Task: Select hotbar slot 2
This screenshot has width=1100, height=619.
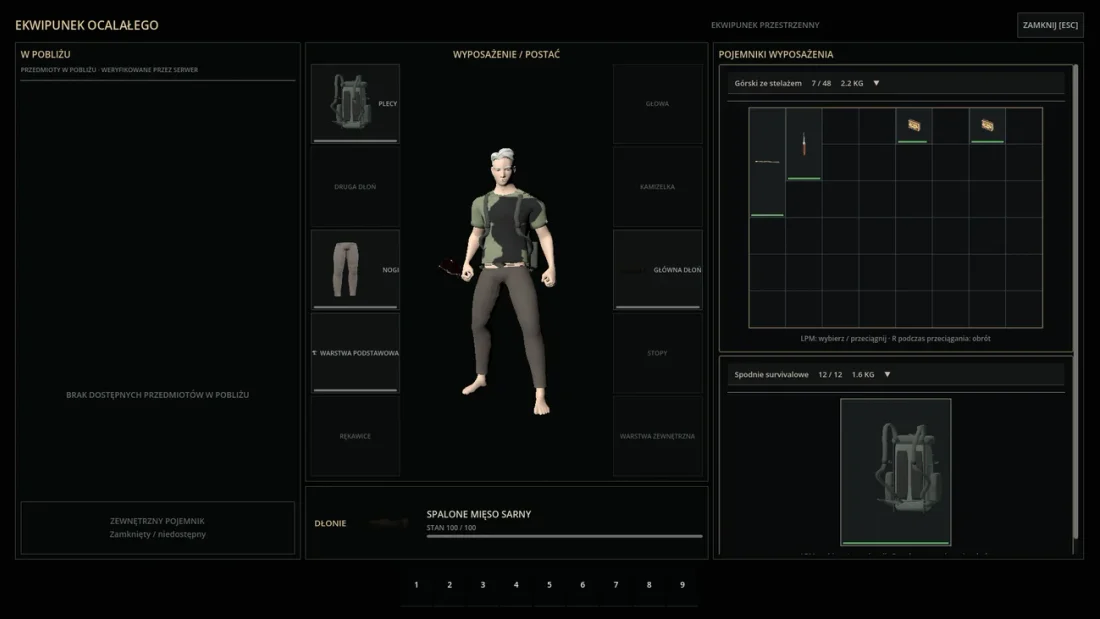Action: (x=450, y=585)
